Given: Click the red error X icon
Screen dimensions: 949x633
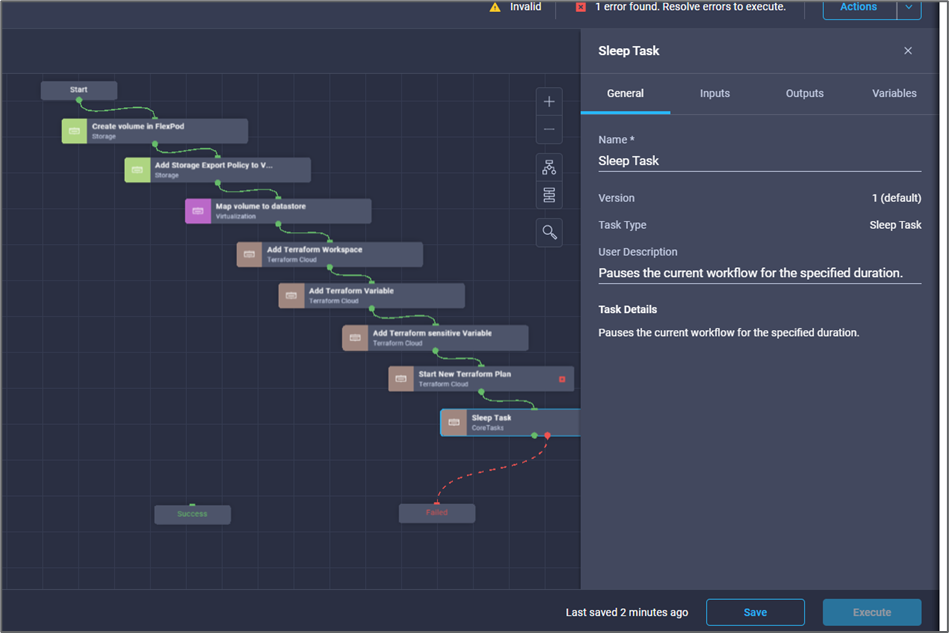Looking at the screenshot, I should (x=580, y=7).
